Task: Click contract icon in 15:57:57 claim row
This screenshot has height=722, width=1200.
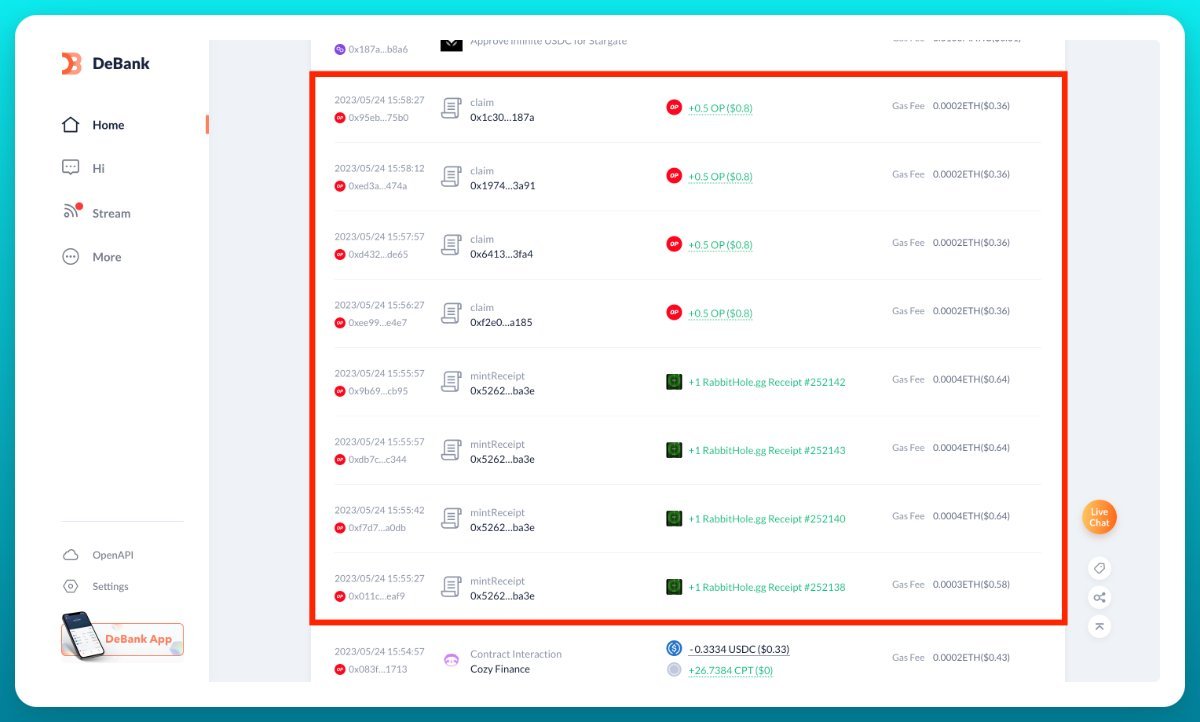Action: click(x=451, y=244)
